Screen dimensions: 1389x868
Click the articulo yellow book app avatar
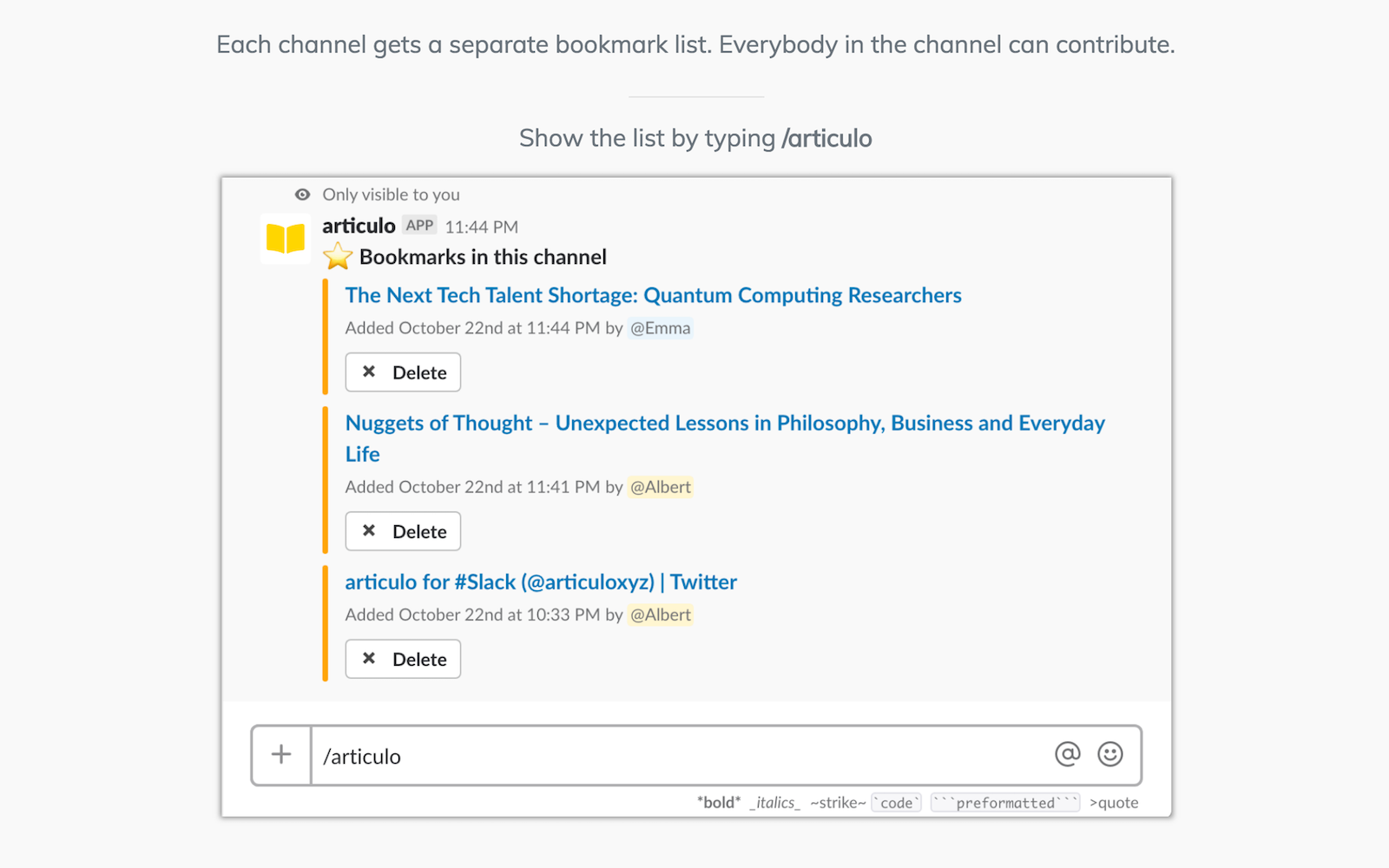286,238
